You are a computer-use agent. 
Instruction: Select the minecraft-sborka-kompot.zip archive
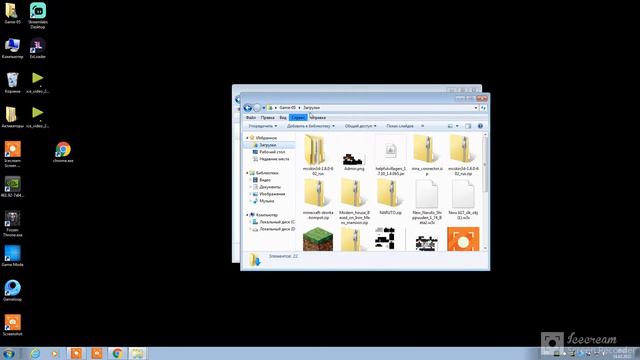pyautogui.click(x=318, y=200)
